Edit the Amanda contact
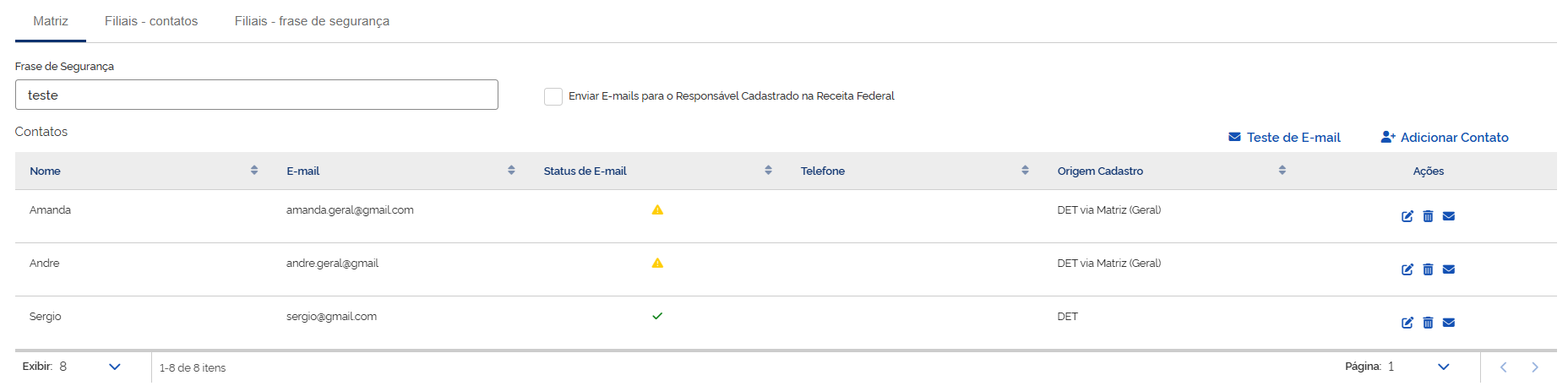1568x386 pixels. click(x=1407, y=216)
